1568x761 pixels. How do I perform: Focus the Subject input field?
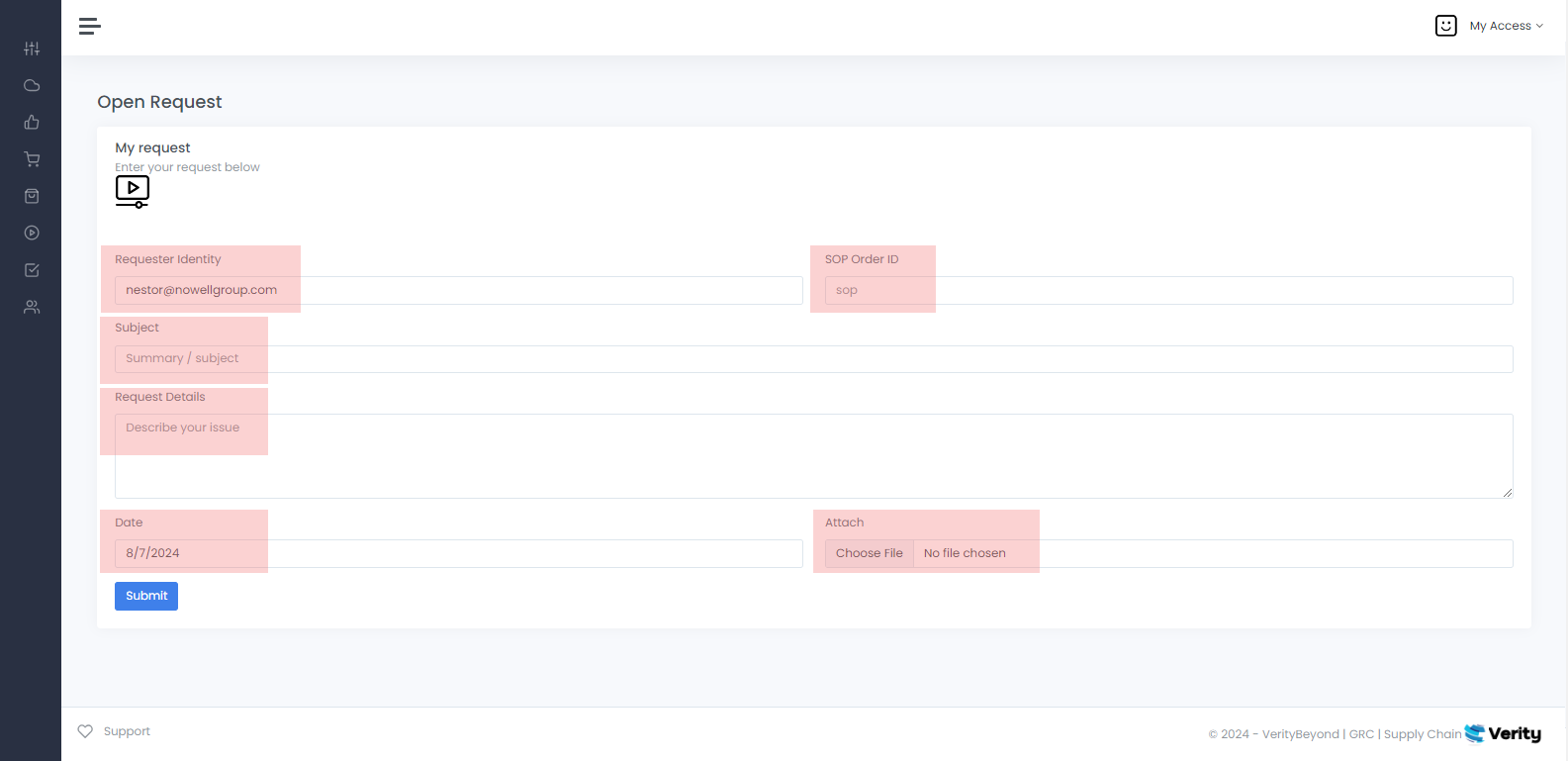coord(813,359)
